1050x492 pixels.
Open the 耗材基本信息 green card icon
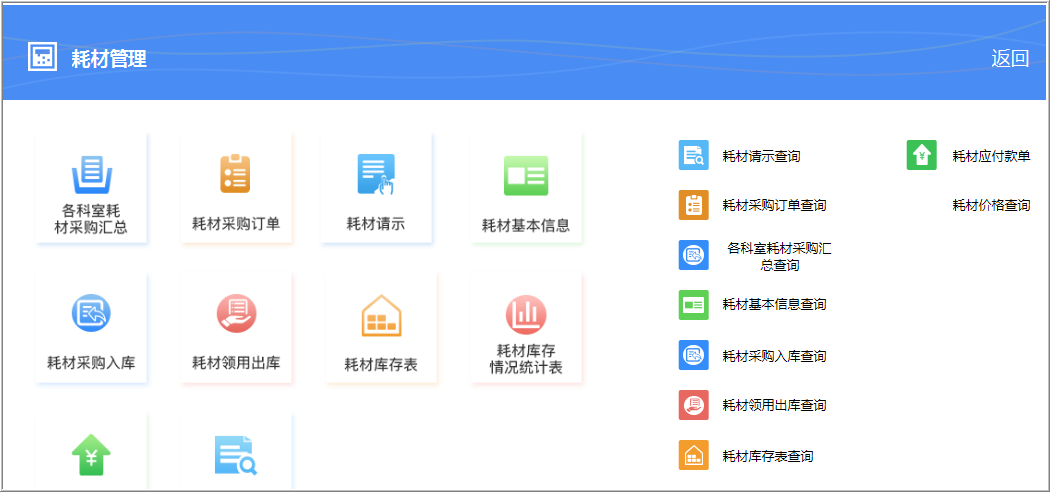coord(526,175)
